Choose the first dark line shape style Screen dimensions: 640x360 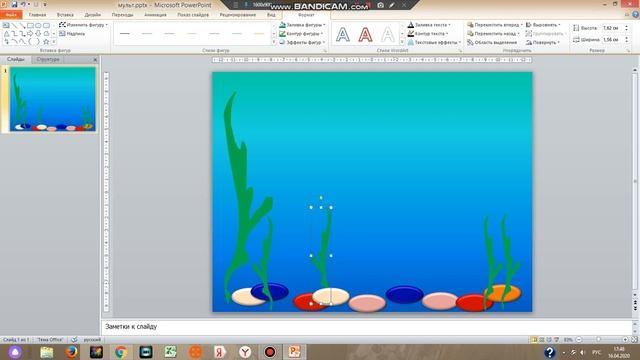[x=125, y=33]
